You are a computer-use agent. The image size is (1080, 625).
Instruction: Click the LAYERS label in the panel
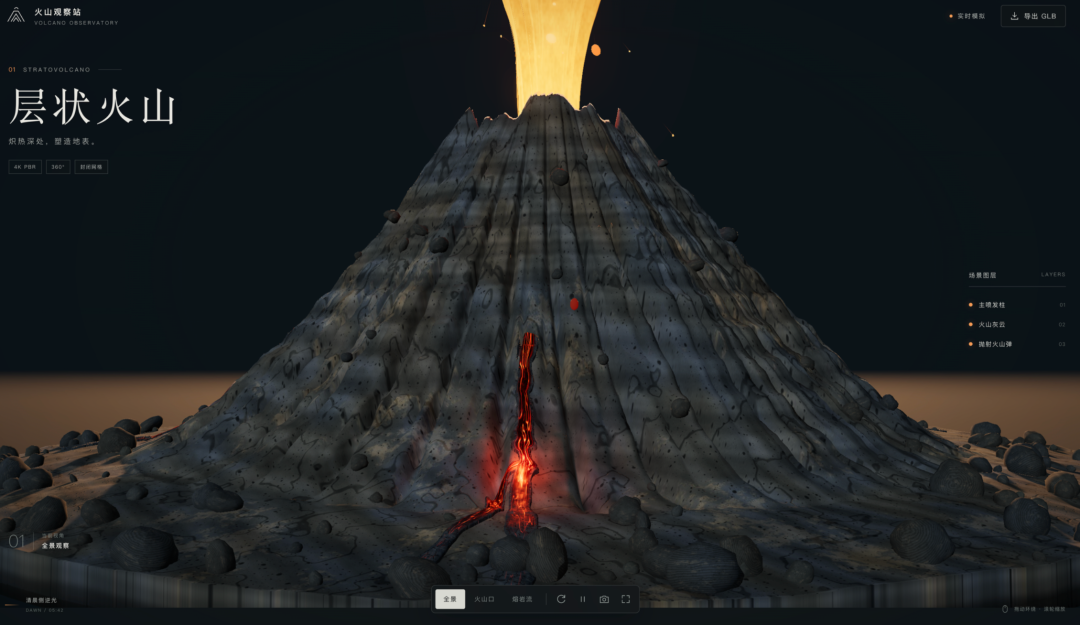[x=1053, y=274]
